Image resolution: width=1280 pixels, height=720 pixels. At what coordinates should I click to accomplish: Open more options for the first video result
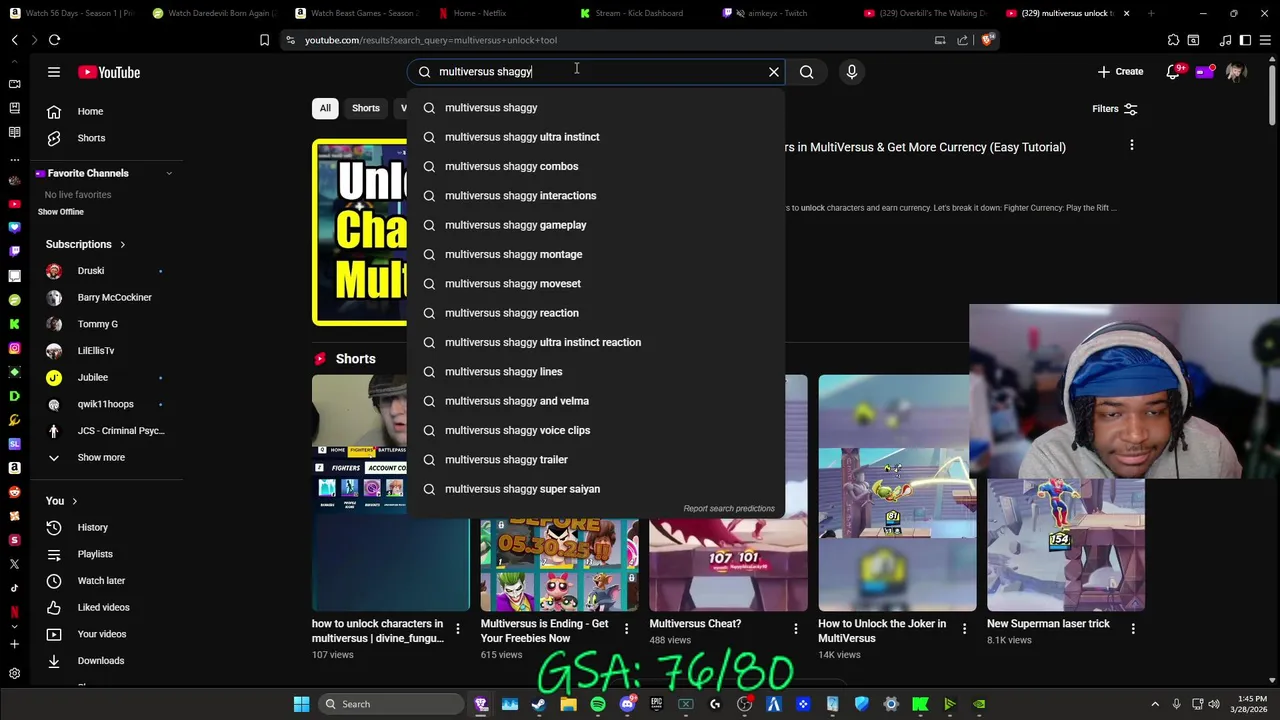(1132, 146)
